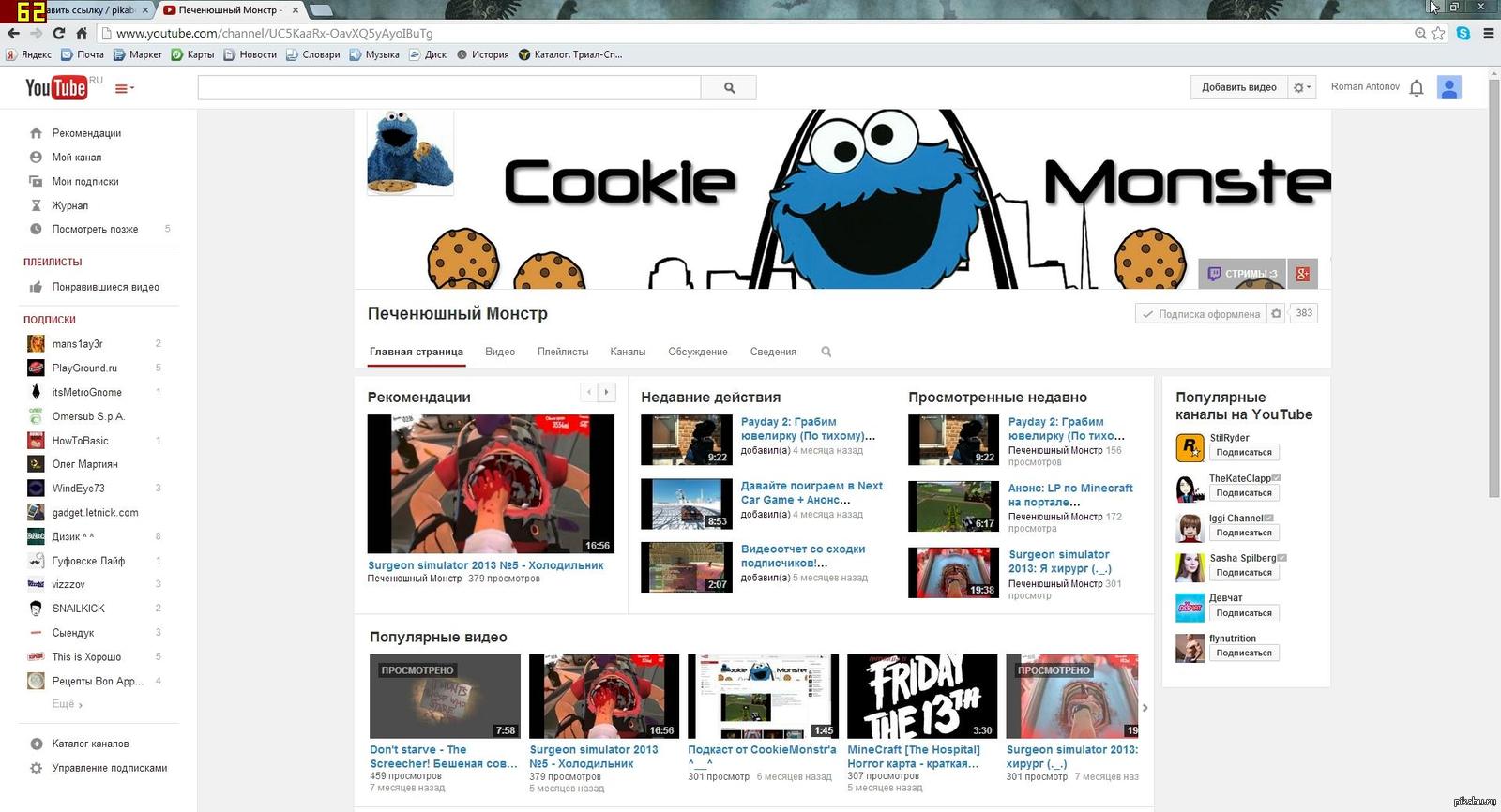The height and width of the screenshot is (812, 1501).
Task: Switch to the Сведения tab
Action: pyautogui.click(x=773, y=352)
